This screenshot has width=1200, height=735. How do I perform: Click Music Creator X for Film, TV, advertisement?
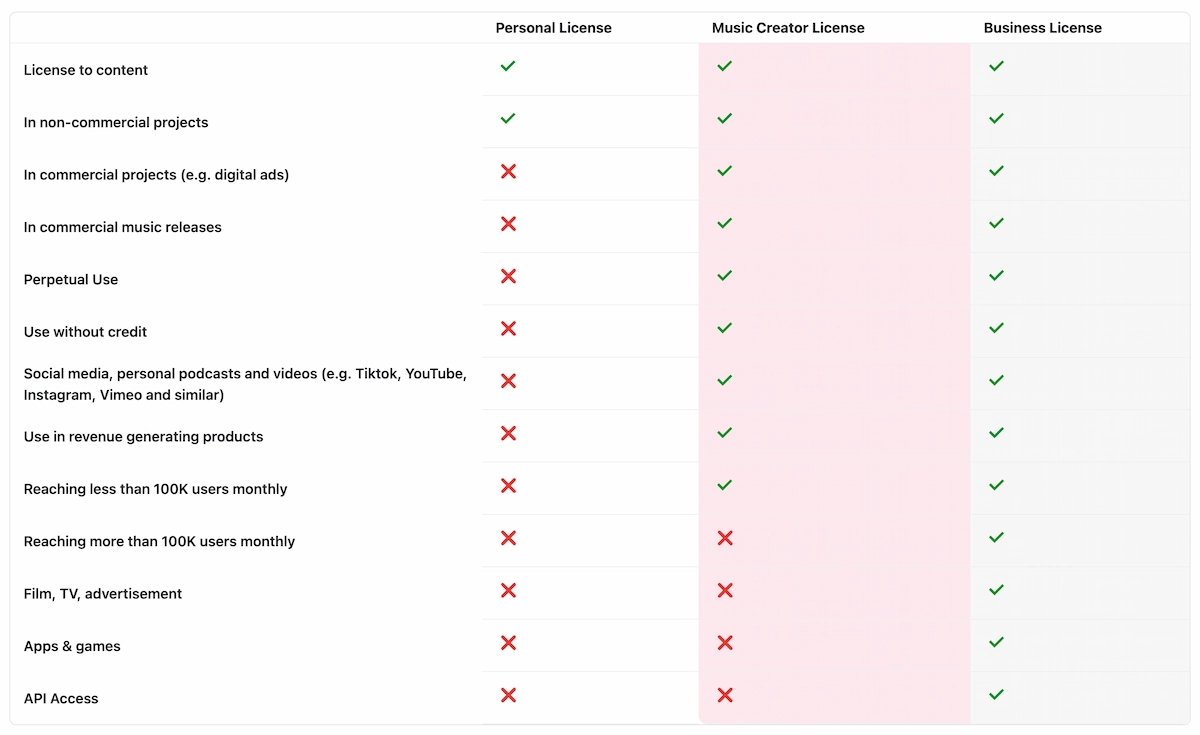[725, 590]
